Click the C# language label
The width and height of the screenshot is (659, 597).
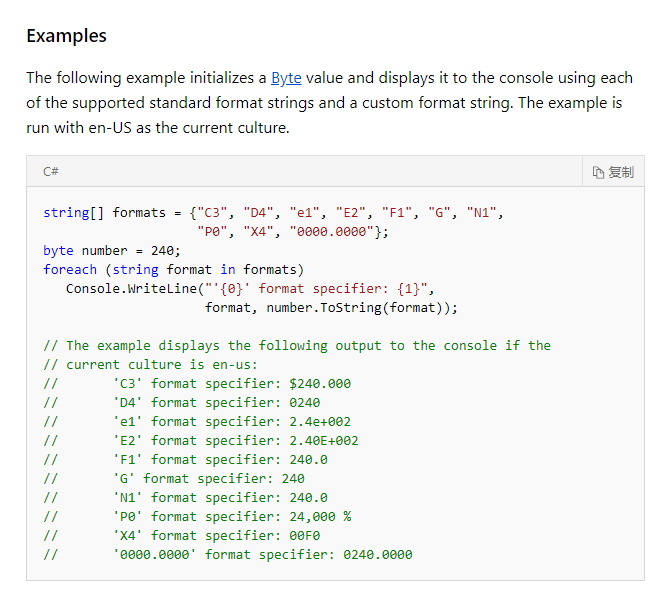[x=50, y=172]
